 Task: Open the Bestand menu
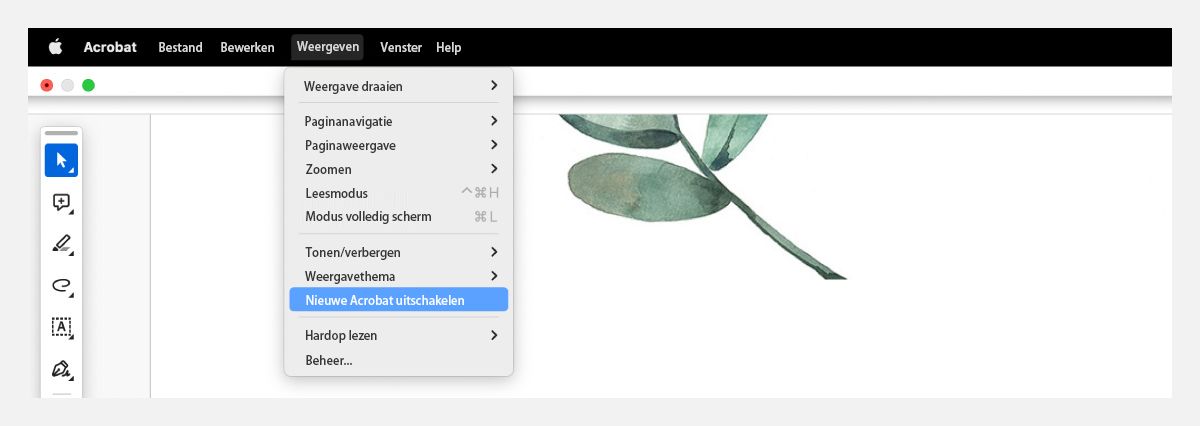coord(180,47)
